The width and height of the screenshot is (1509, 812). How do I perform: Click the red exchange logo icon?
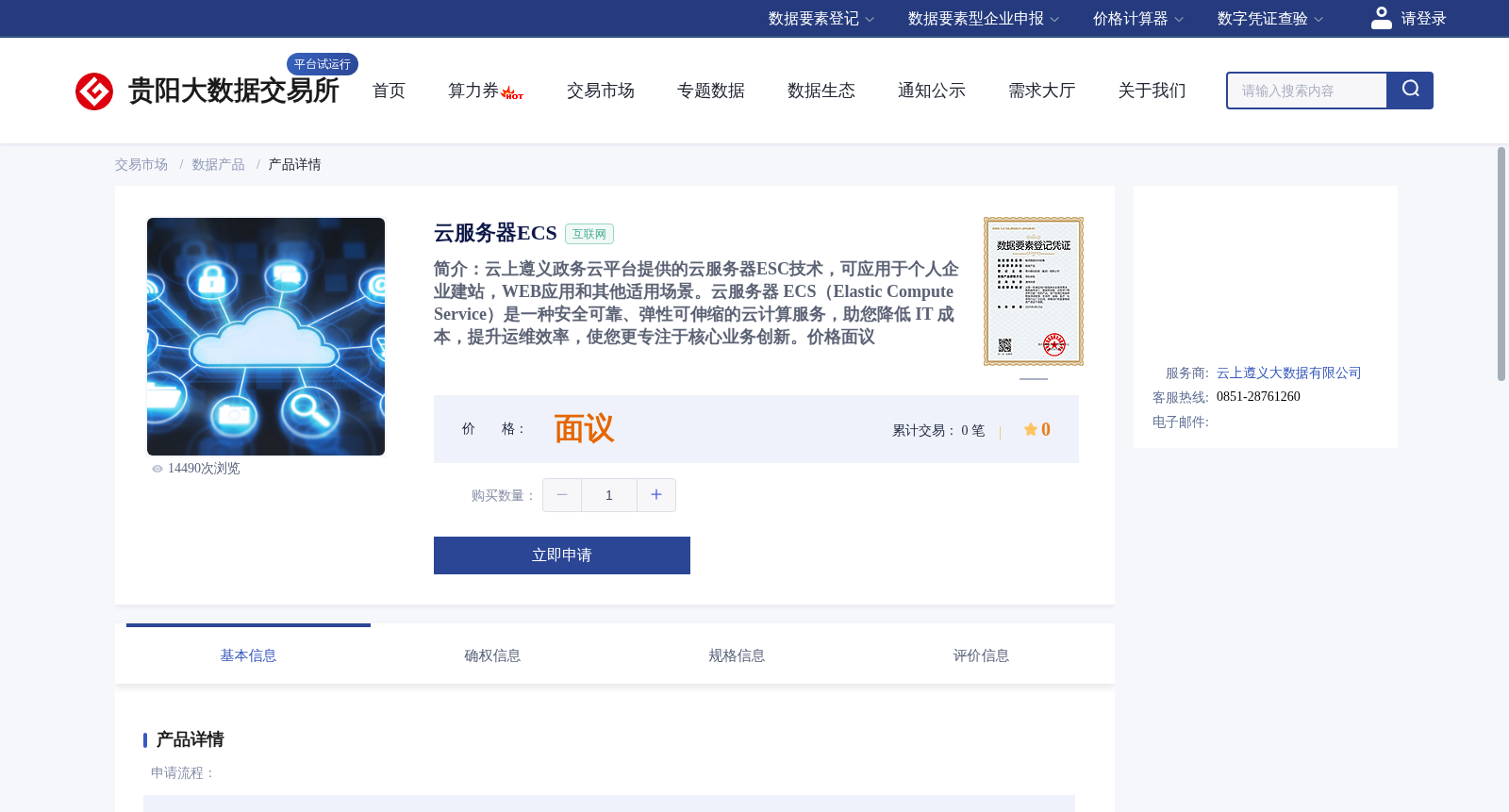coord(94,91)
